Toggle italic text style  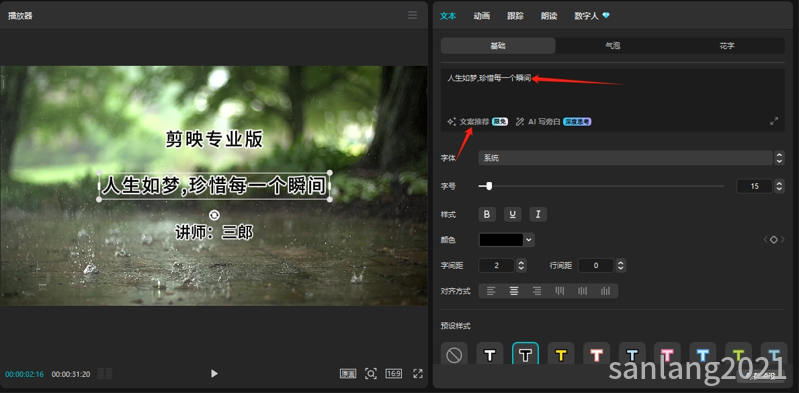(538, 215)
